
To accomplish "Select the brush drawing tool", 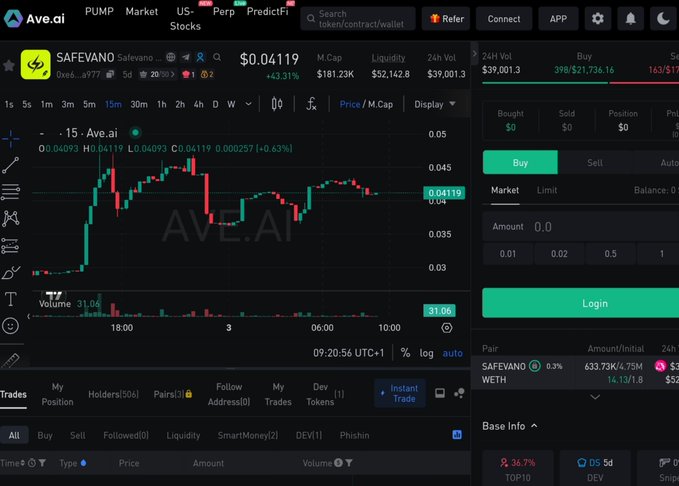I will pos(10,272).
